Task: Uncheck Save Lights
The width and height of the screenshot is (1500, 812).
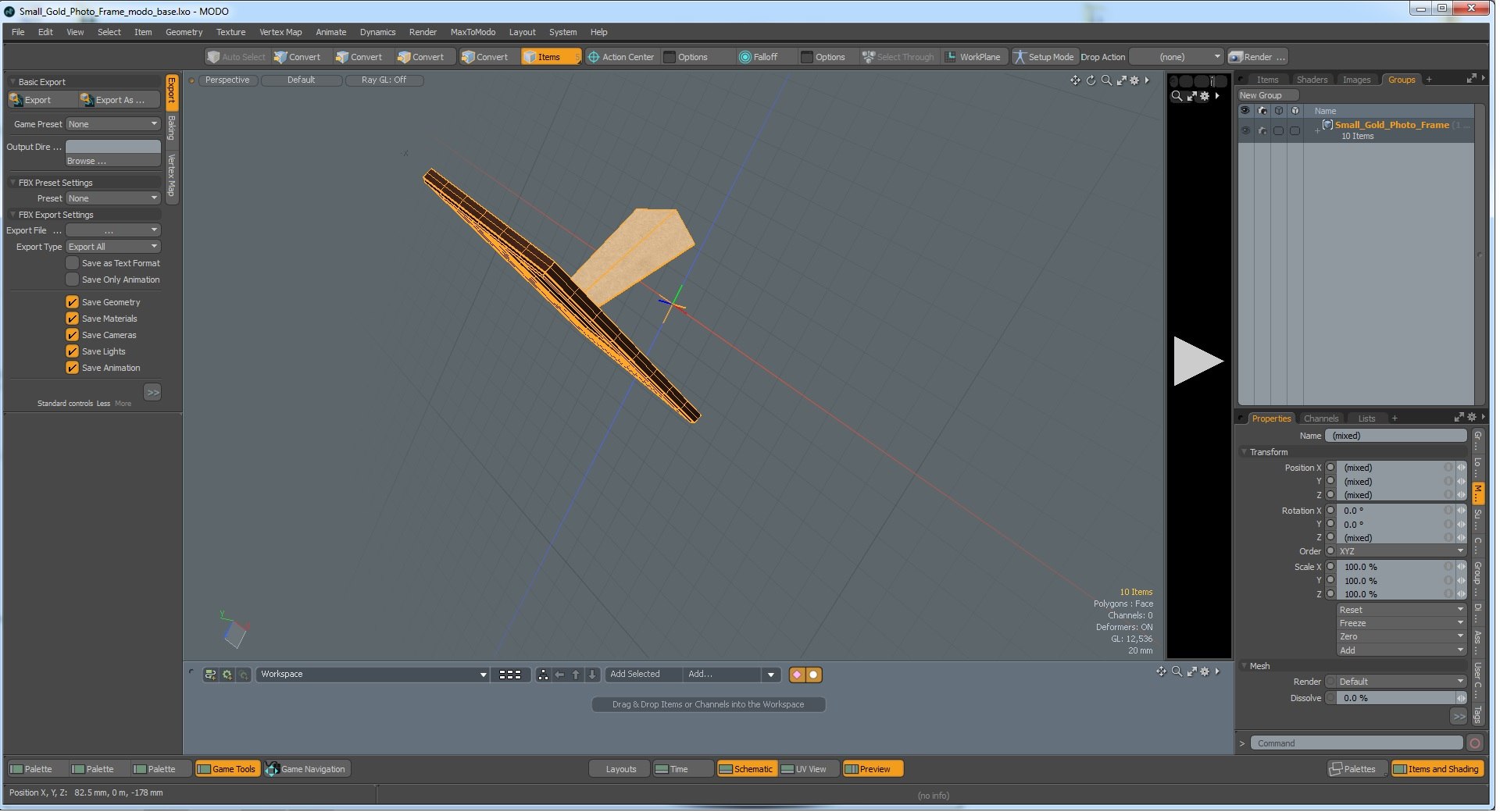Action: (x=73, y=351)
